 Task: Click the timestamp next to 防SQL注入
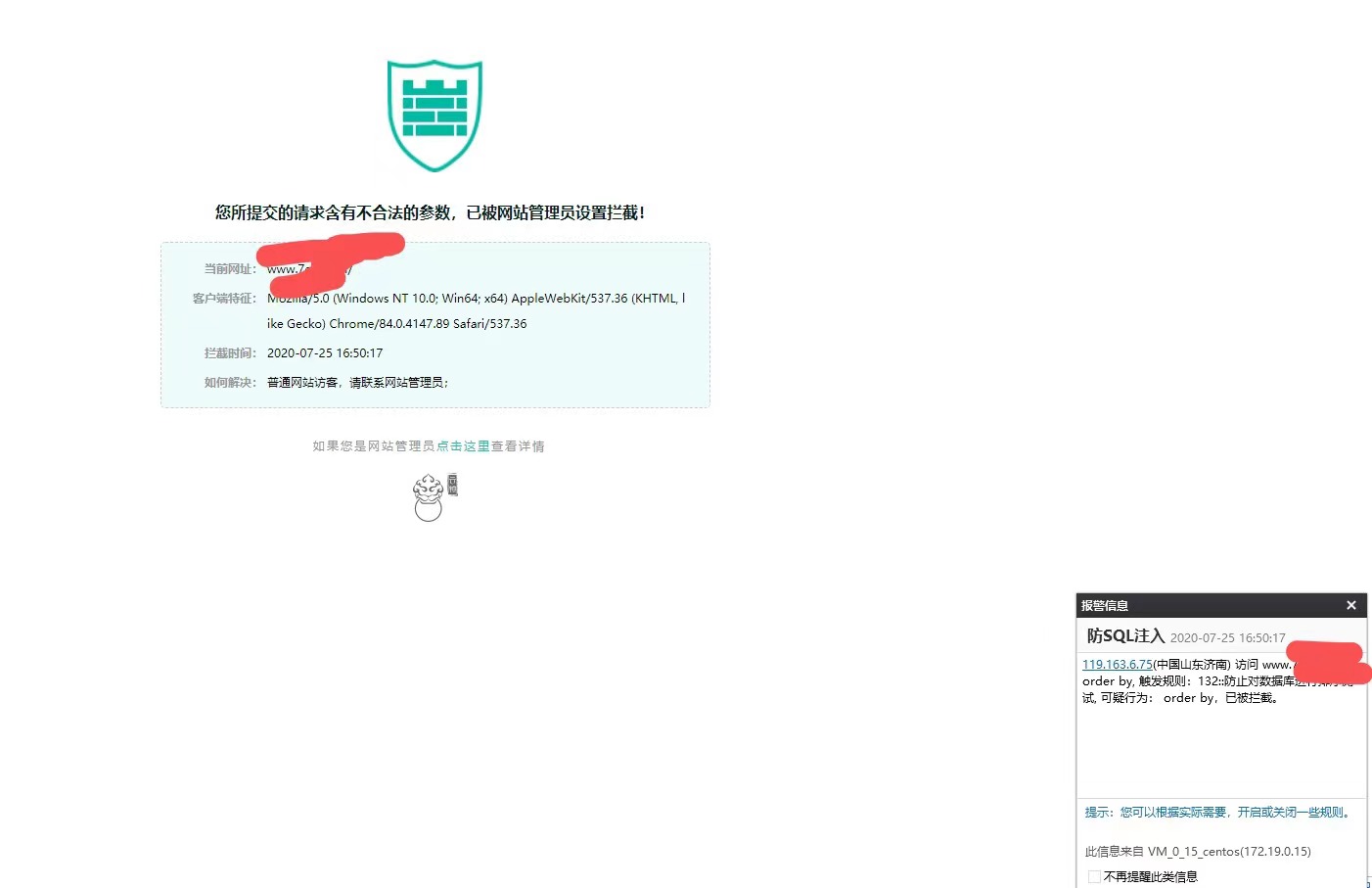[x=1227, y=638]
